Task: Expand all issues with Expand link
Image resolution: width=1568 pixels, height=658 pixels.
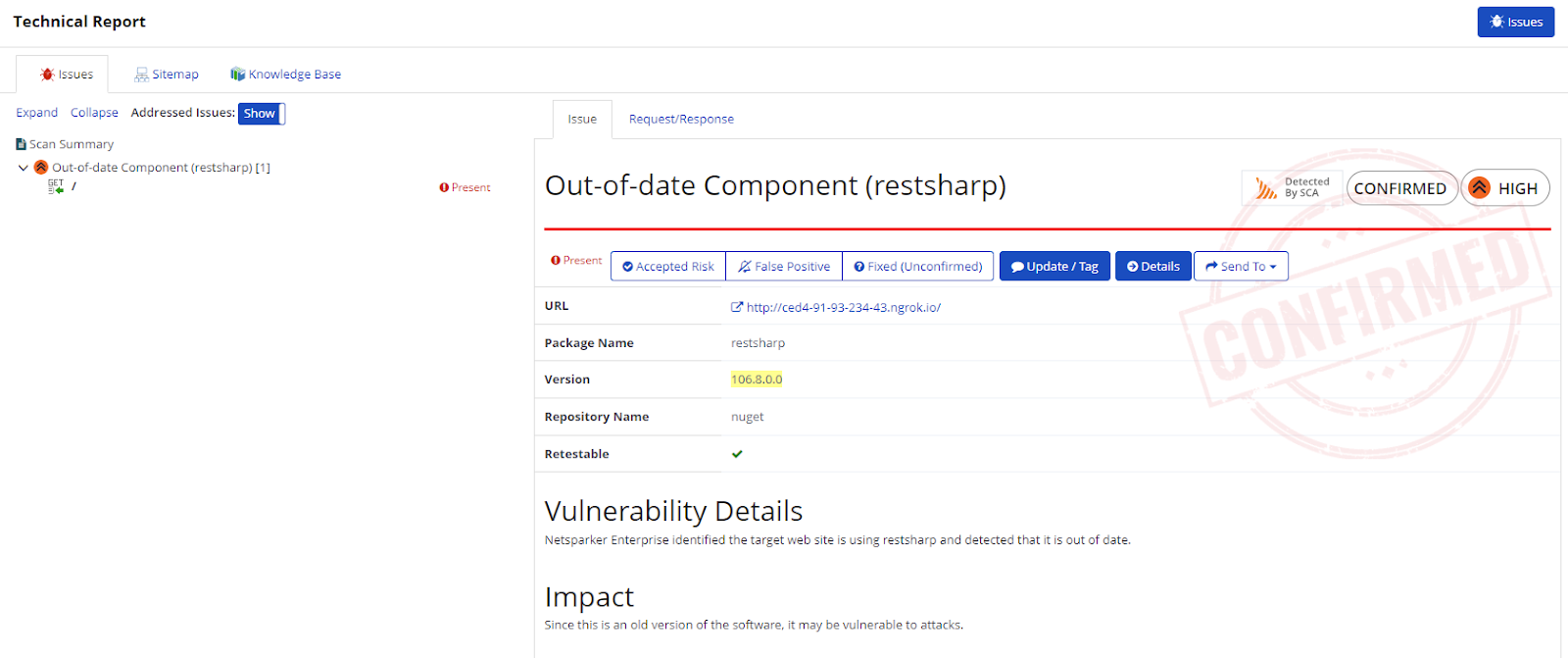Action: pyautogui.click(x=36, y=113)
